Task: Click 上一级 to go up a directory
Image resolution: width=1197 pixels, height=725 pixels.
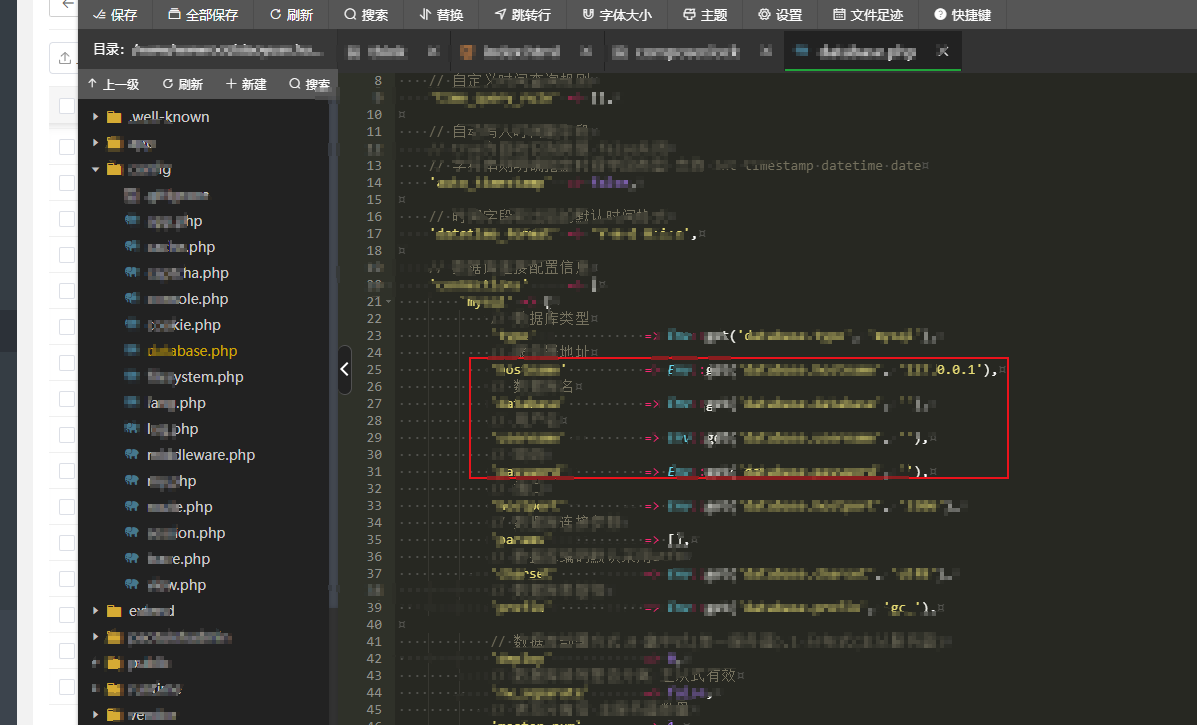Action: tap(113, 85)
